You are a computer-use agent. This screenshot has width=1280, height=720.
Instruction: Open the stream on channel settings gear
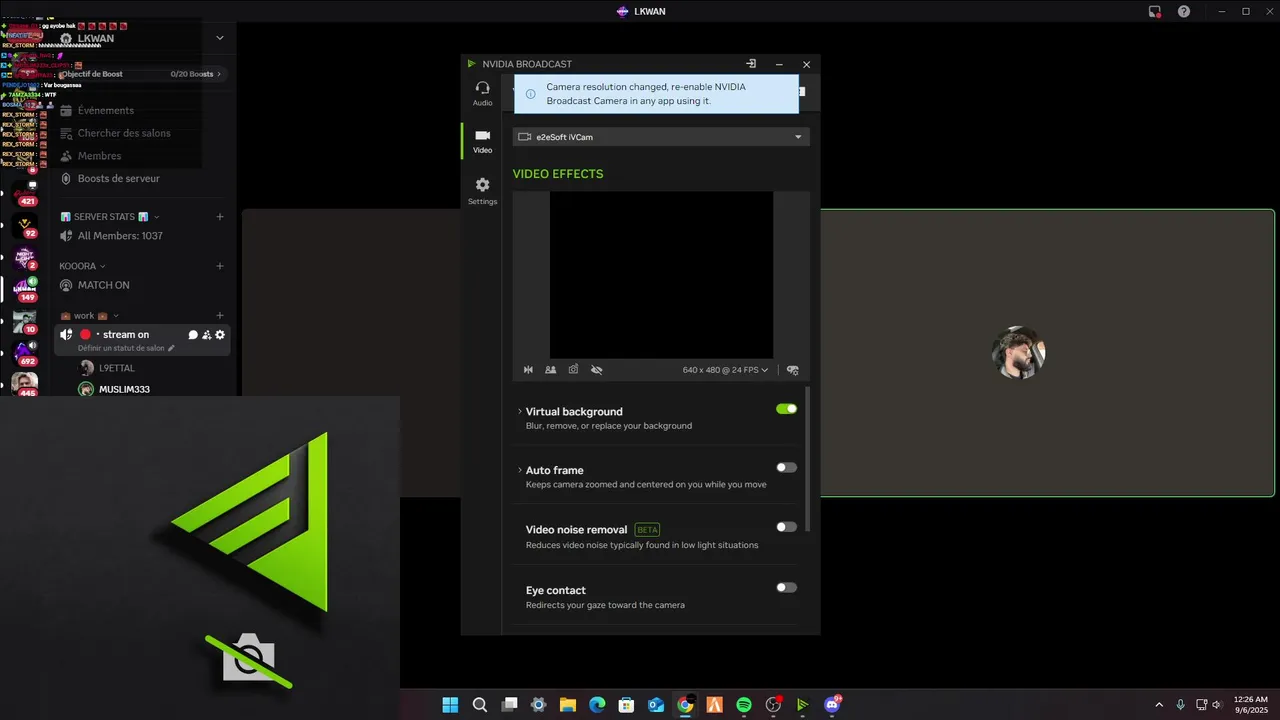(220, 335)
